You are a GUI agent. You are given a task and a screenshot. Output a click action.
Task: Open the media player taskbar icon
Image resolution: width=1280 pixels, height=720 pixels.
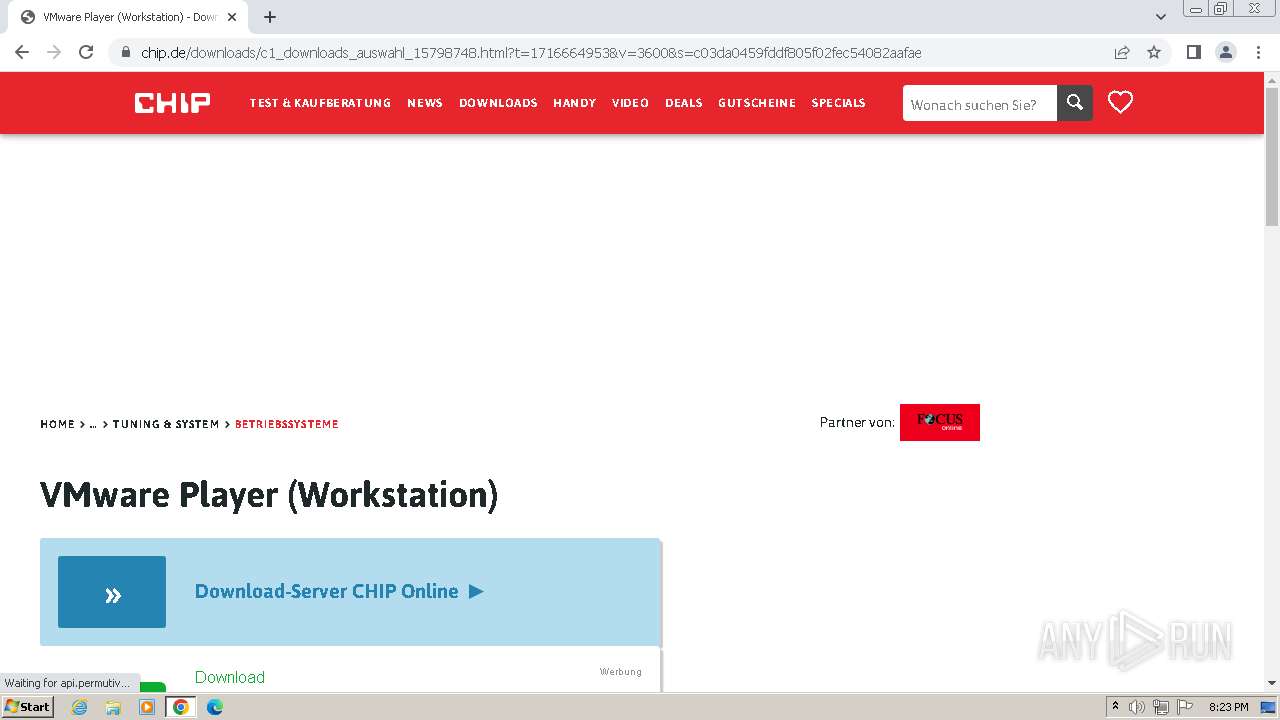pos(147,707)
